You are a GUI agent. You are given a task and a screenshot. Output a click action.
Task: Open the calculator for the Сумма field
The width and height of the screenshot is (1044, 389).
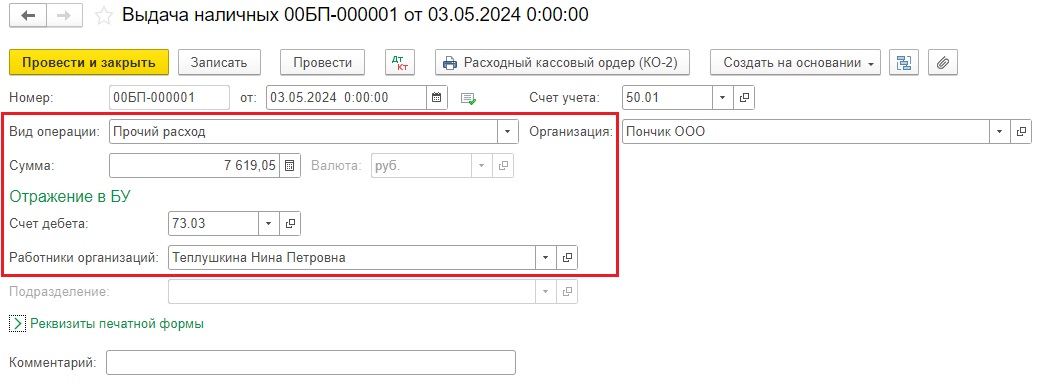click(x=289, y=166)
